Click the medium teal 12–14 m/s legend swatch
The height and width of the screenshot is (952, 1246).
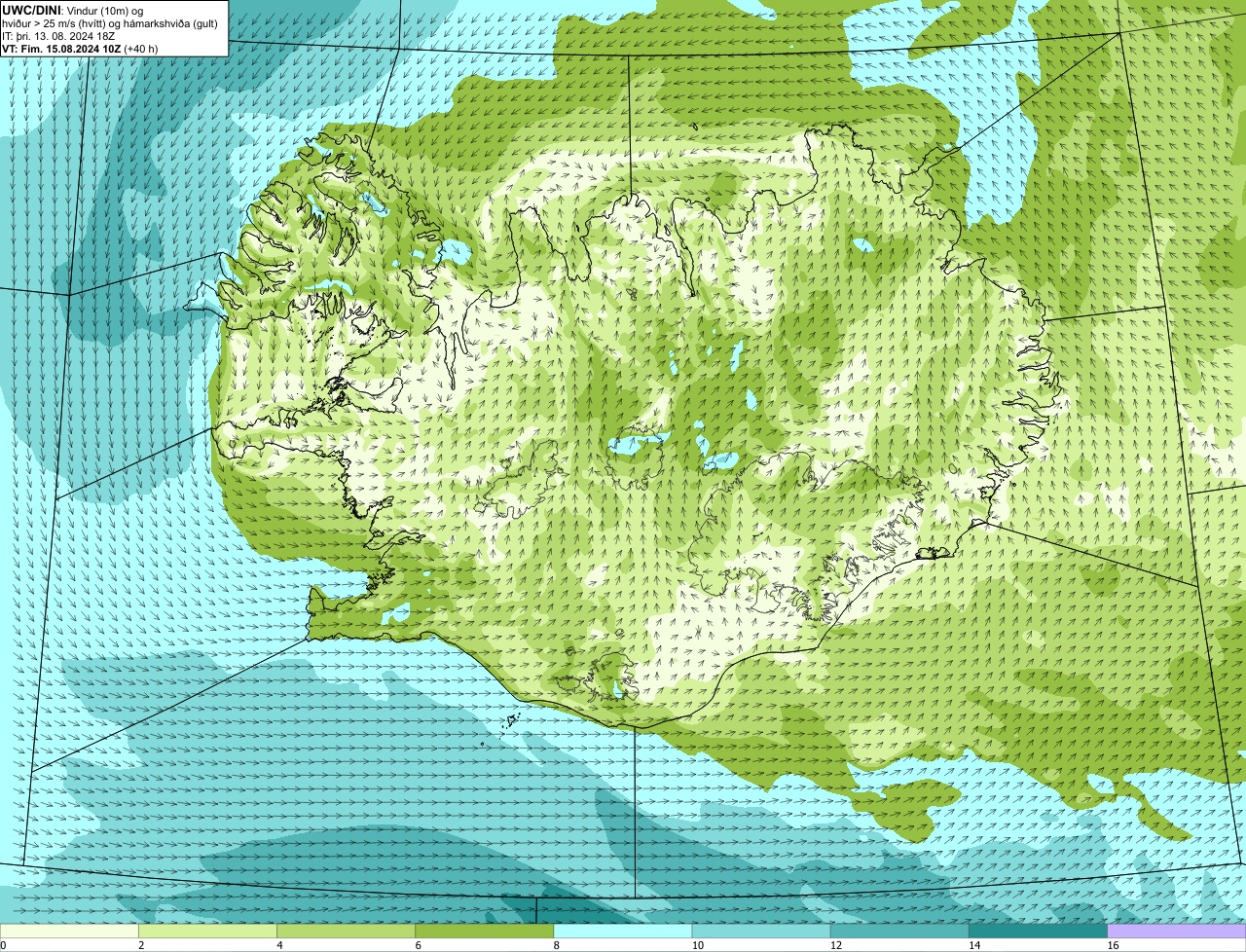click(x=899, y=931)
